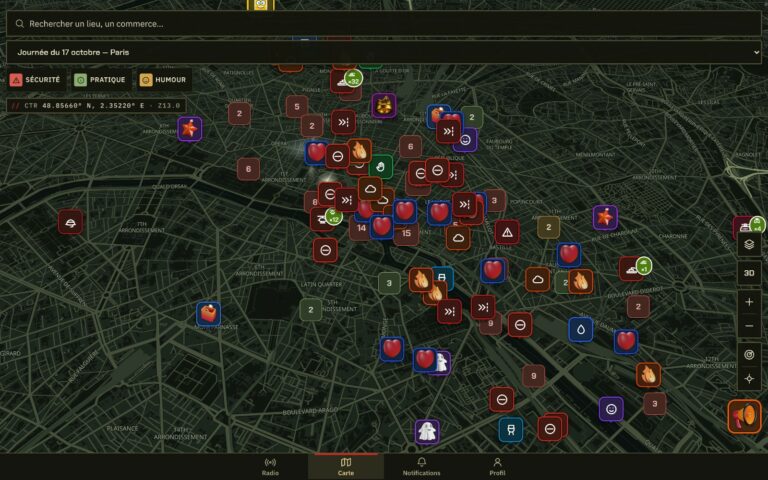Open the orange megaphone report button

[744, 416]
